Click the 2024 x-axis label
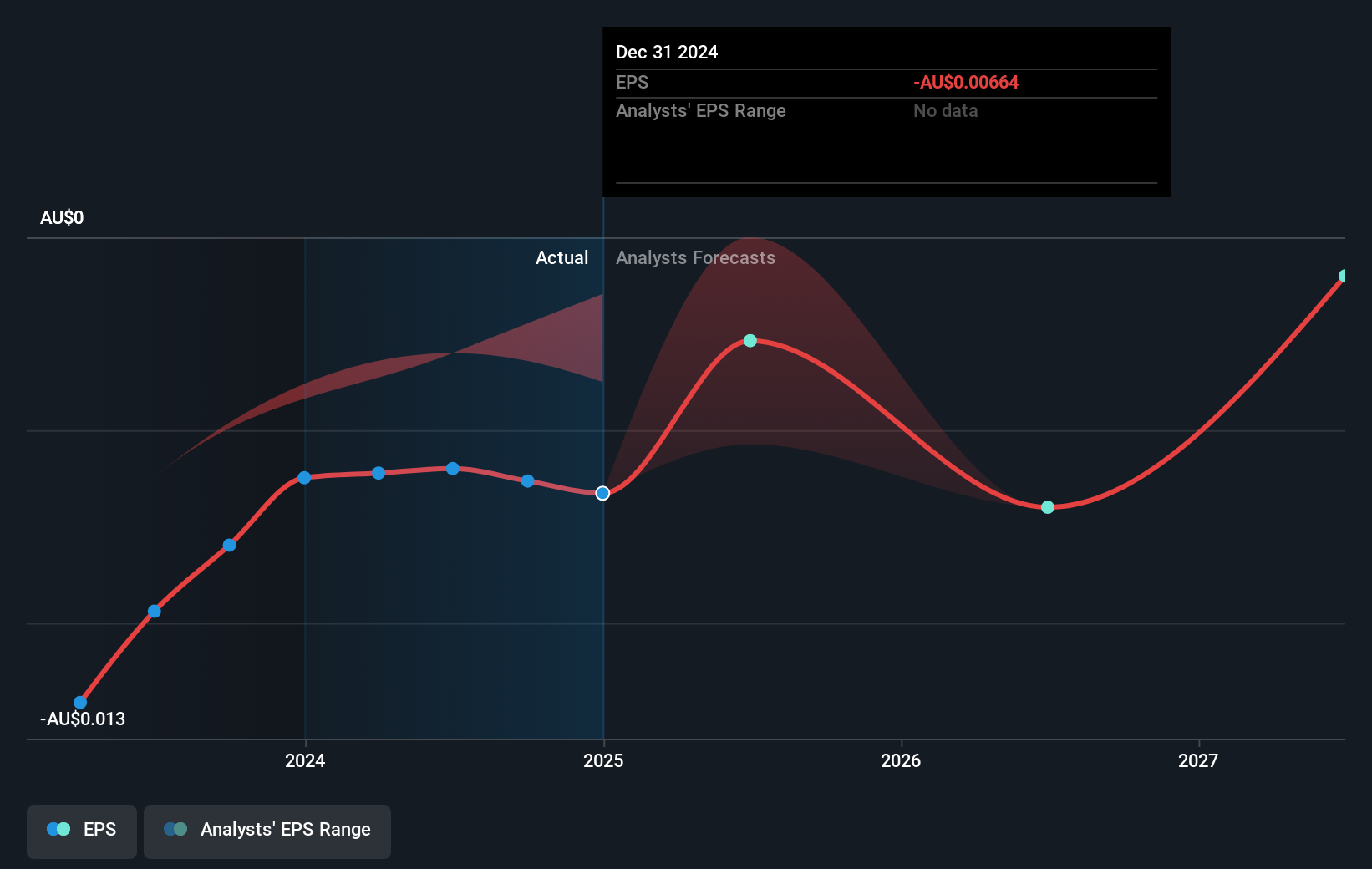 pos(305,760)
